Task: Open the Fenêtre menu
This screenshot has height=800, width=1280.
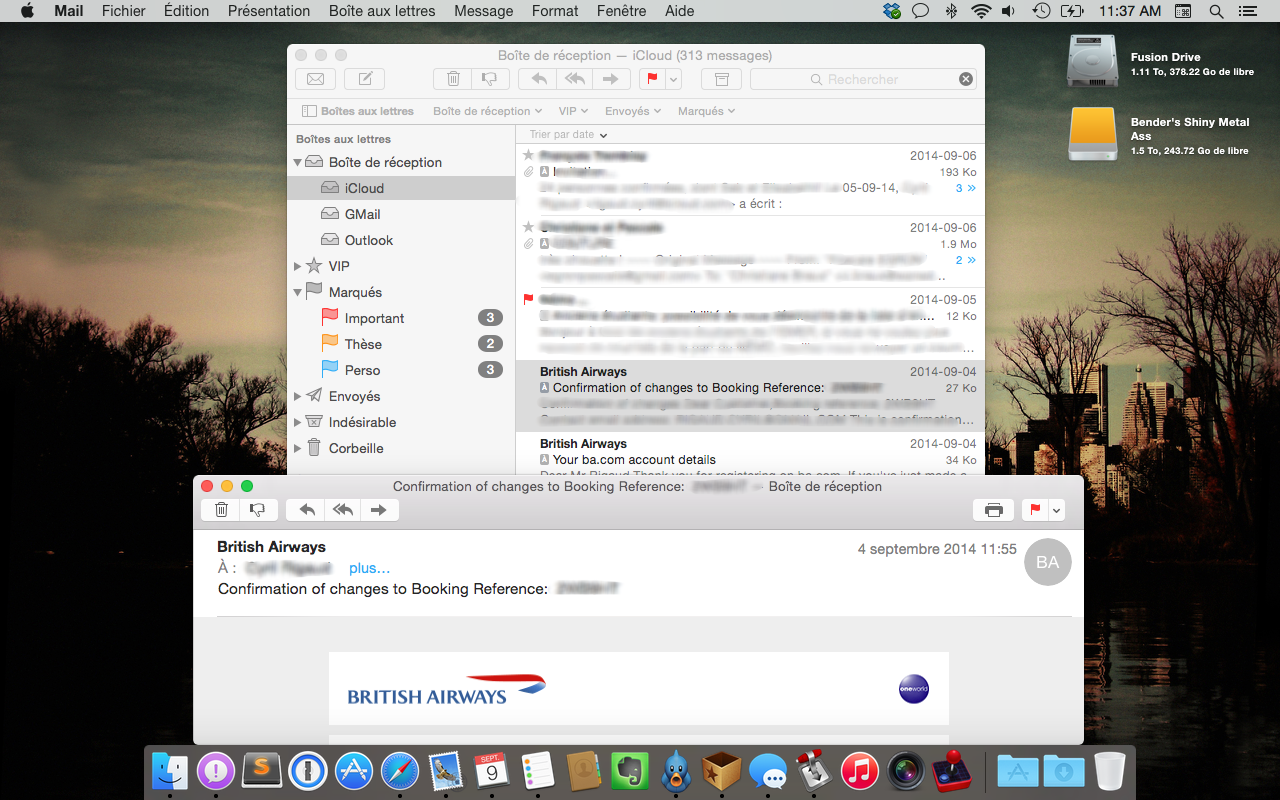Action: tap(621, 11)
